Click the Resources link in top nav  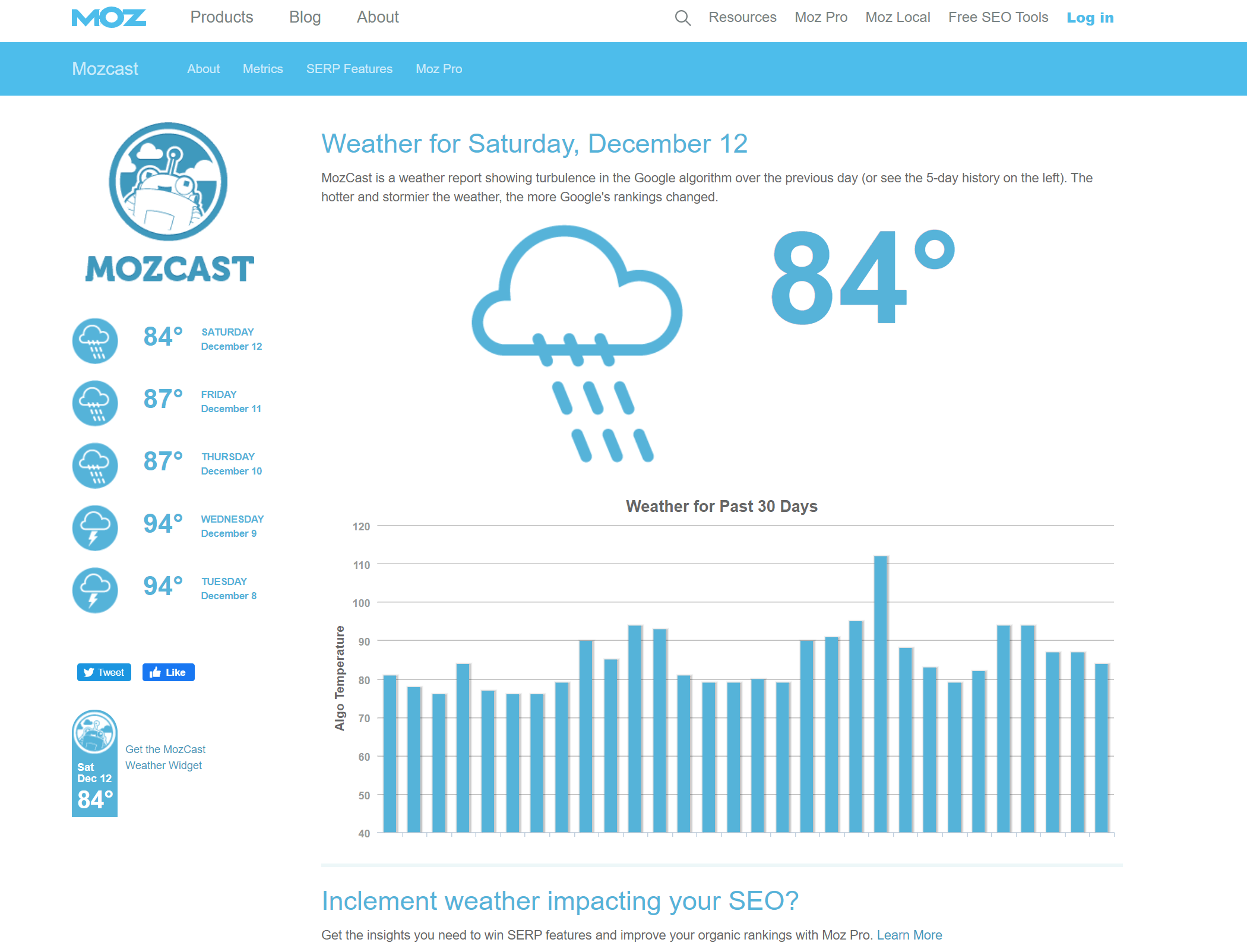740,17
